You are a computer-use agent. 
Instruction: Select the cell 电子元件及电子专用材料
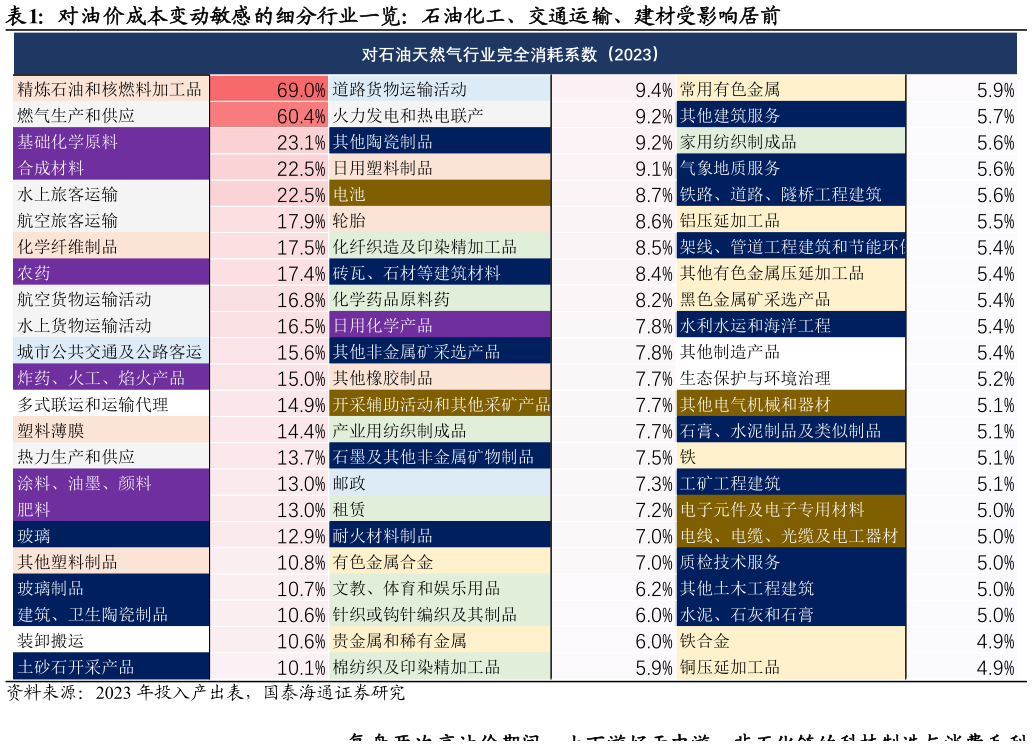(x=791, y=510)
